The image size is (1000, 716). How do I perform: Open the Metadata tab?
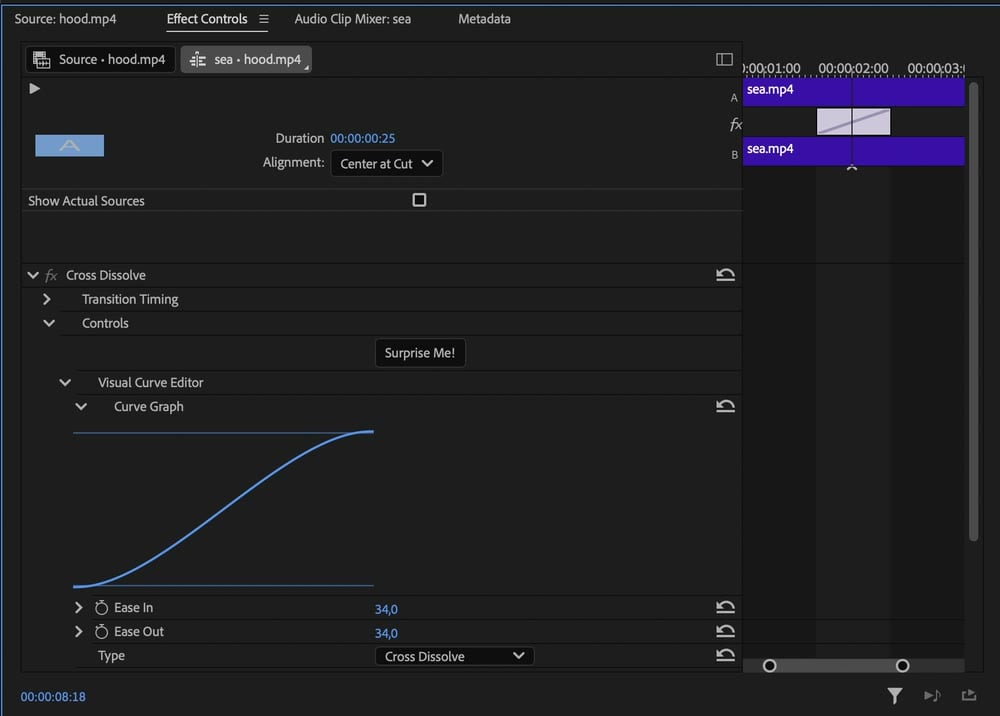[484, 19]
